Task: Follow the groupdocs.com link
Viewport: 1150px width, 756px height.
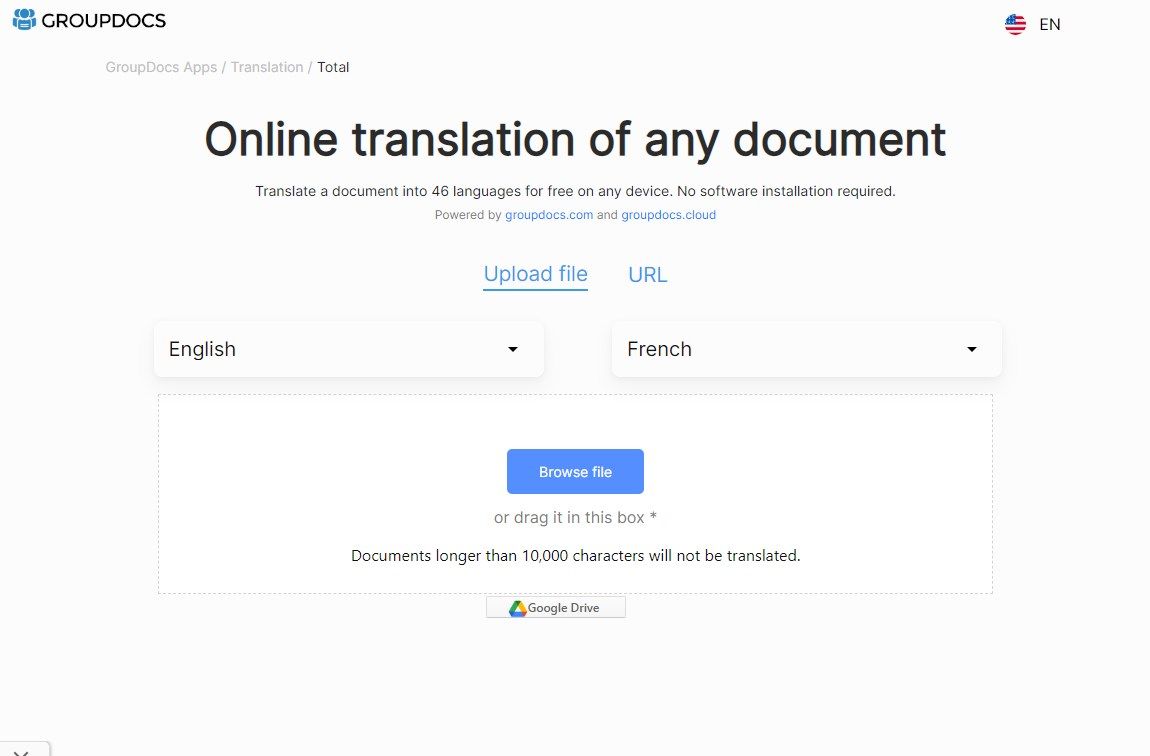Action: click(549, 215)
